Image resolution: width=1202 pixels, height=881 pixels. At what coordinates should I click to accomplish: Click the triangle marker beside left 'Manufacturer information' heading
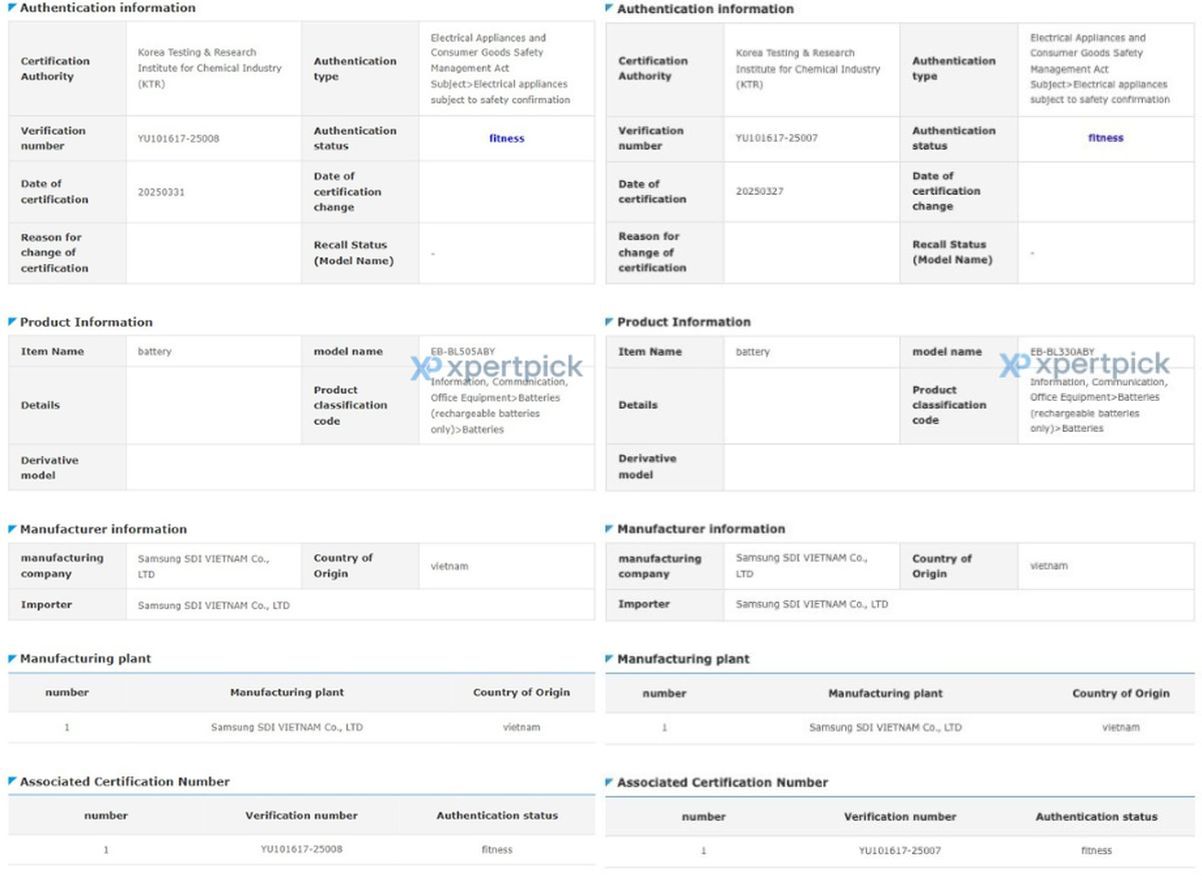click(x=13, y=529)
